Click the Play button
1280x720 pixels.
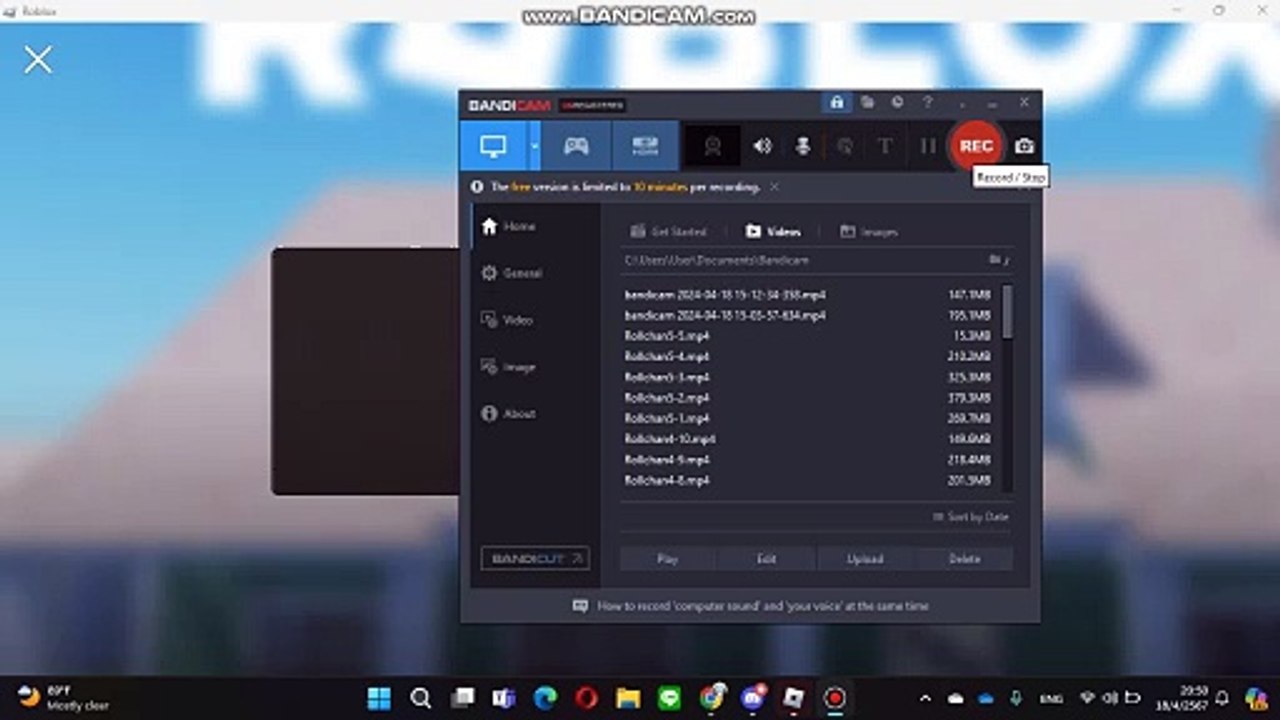coord(668,559)
